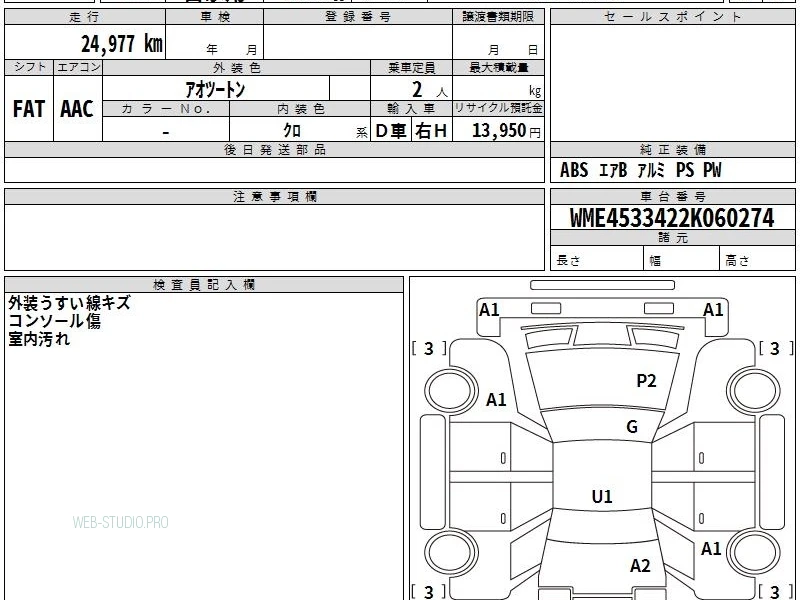Click the 輸入車 header

[411, 109]
